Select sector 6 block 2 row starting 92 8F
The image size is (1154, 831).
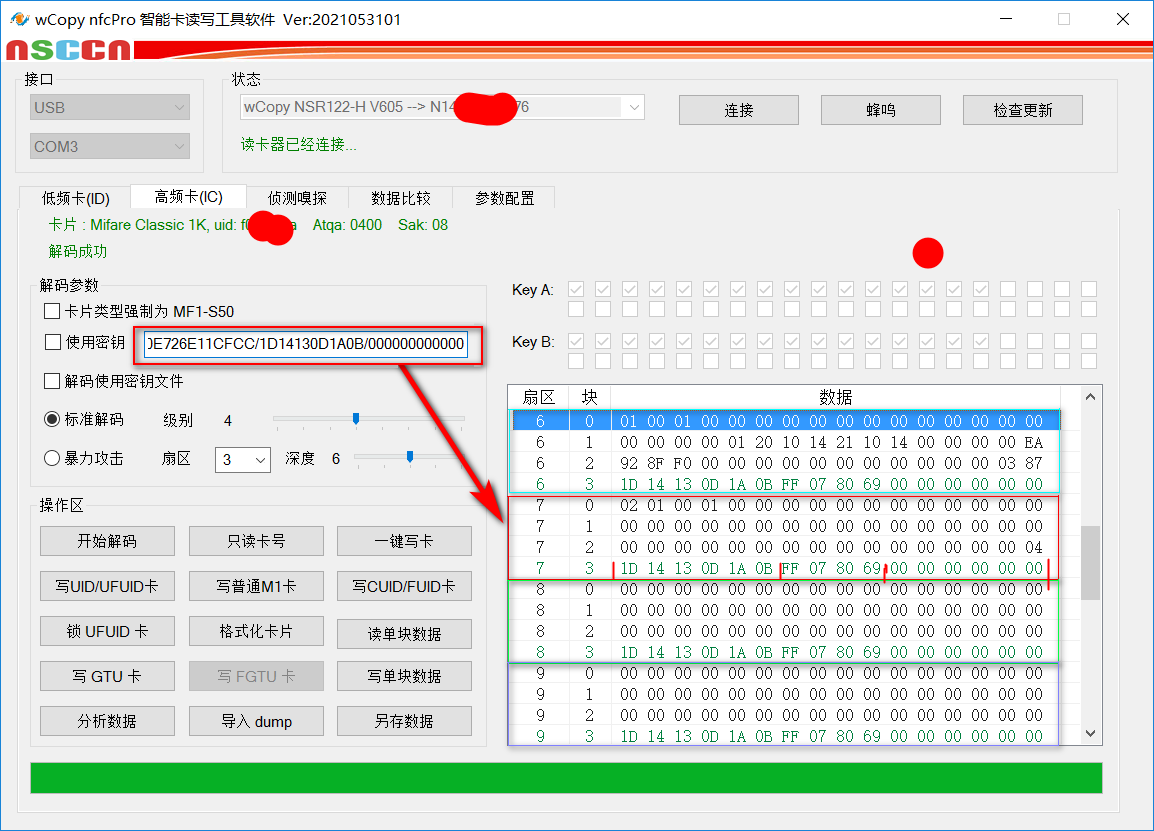point(786,463)
